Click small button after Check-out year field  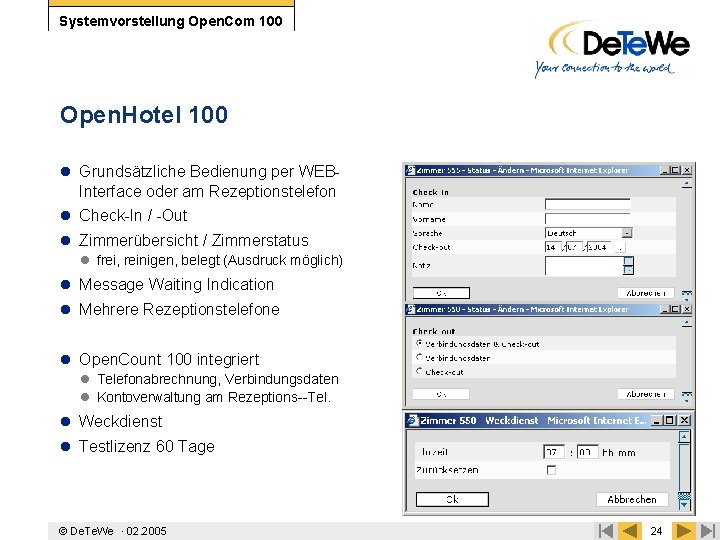[x=620, y=248]
